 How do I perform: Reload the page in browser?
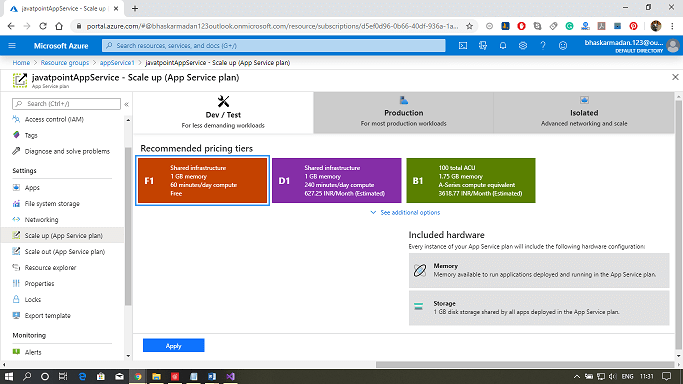click(43, 26)
